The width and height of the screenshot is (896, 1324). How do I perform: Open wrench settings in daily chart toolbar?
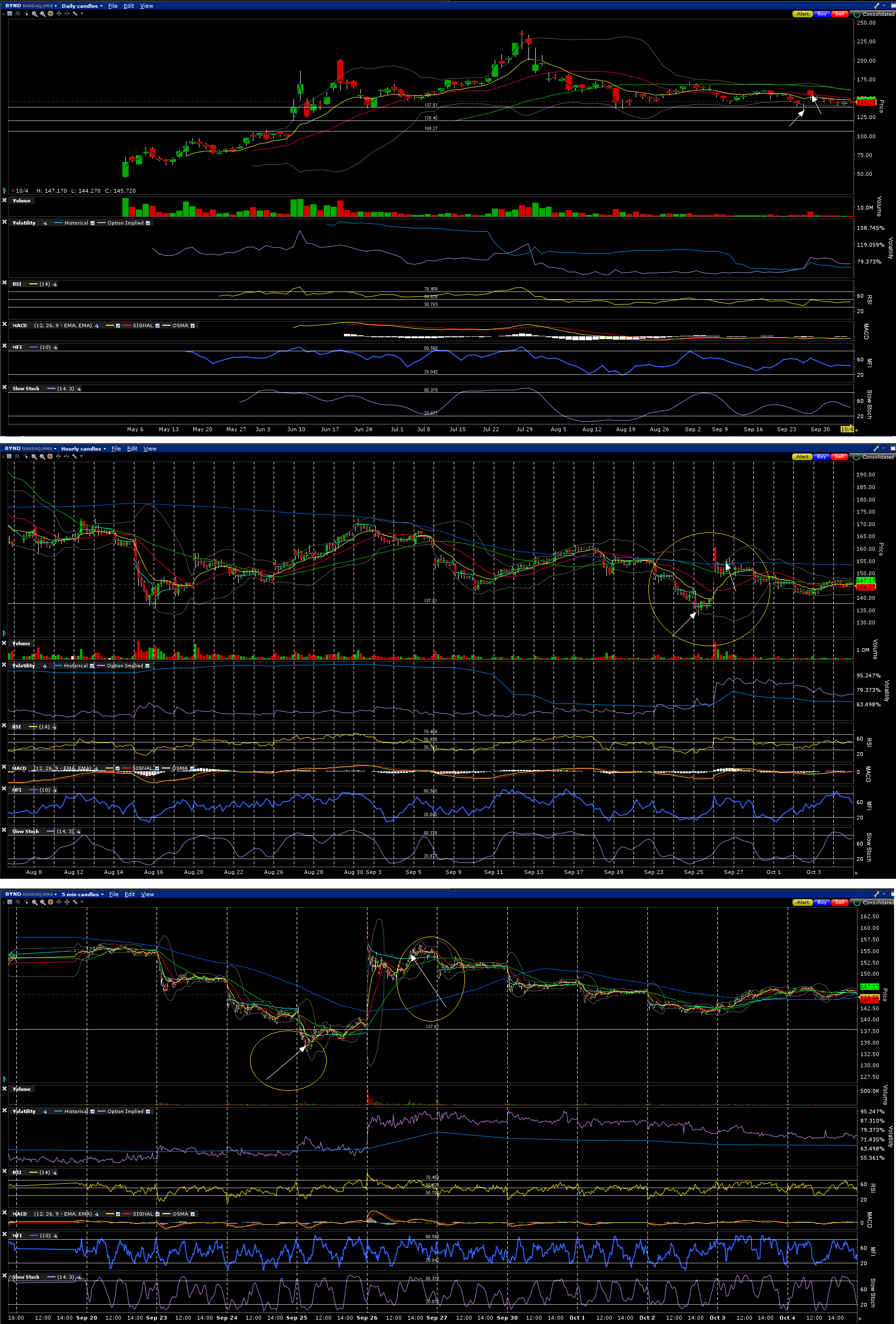(75, 13)
